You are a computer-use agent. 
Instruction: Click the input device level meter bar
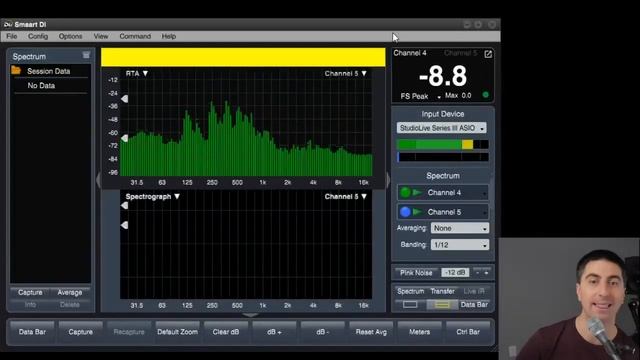pos(442,144)
